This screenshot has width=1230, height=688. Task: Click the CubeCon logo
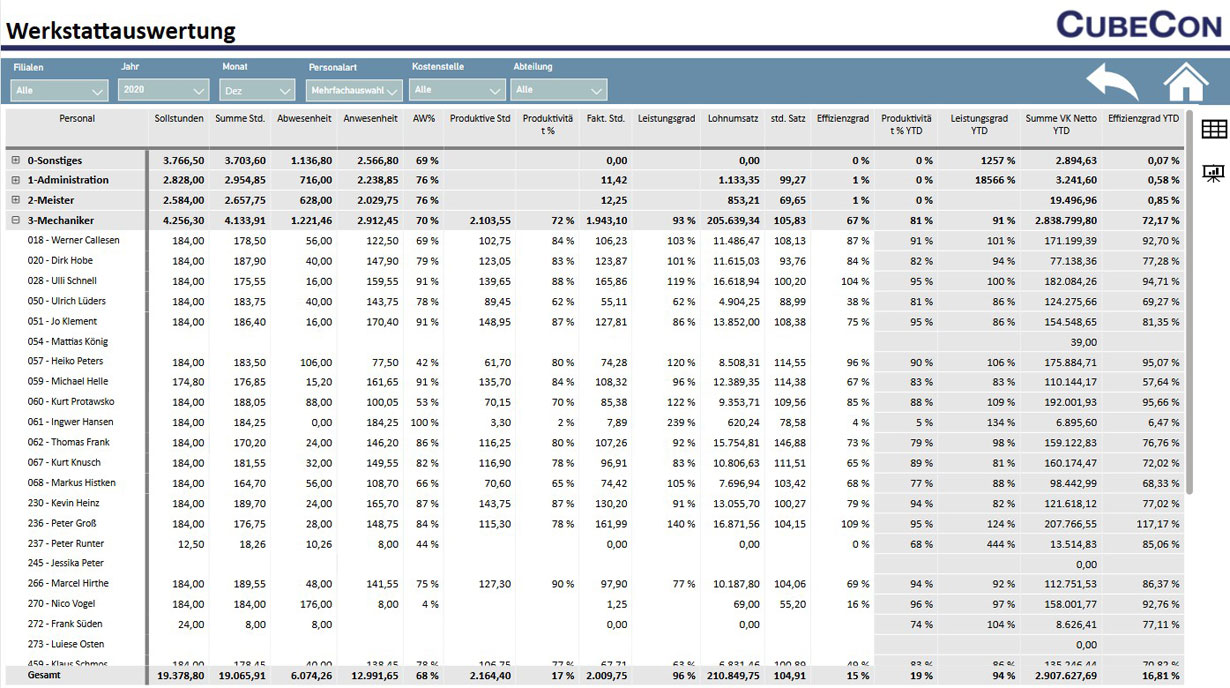(x=1138, y=24)
